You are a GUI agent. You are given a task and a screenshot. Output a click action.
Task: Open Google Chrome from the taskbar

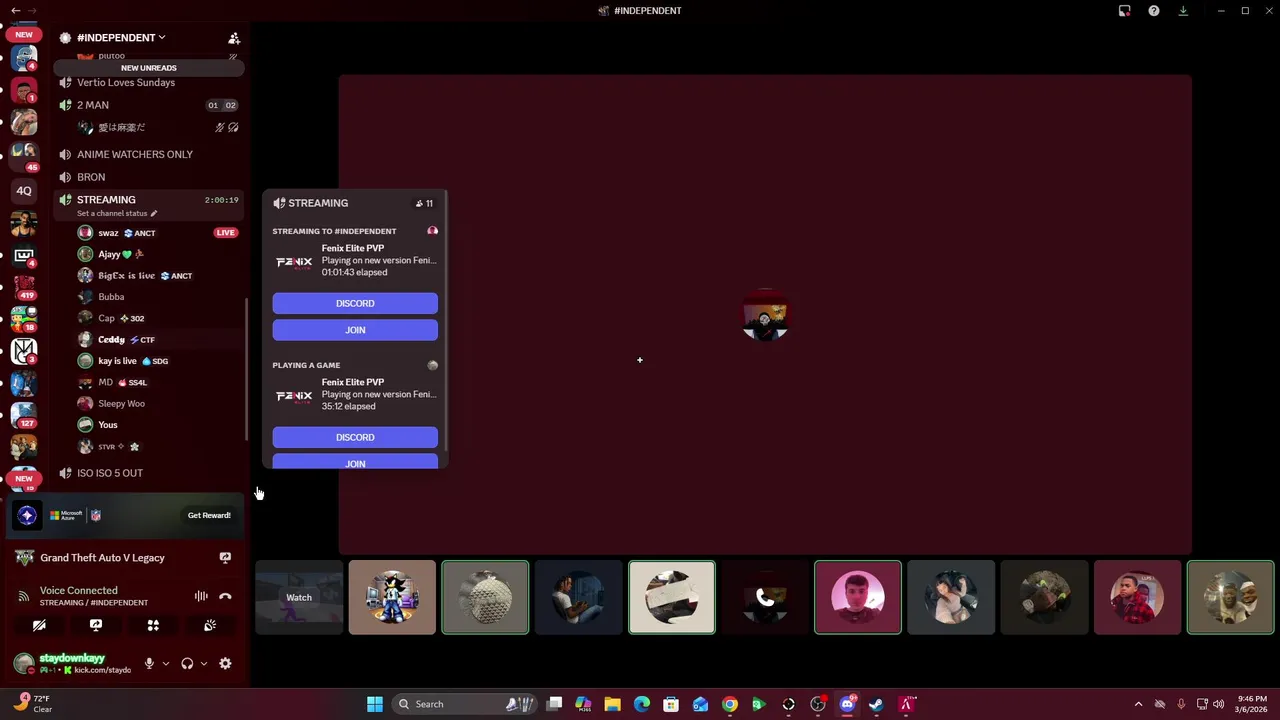click(x=730, y=704)
